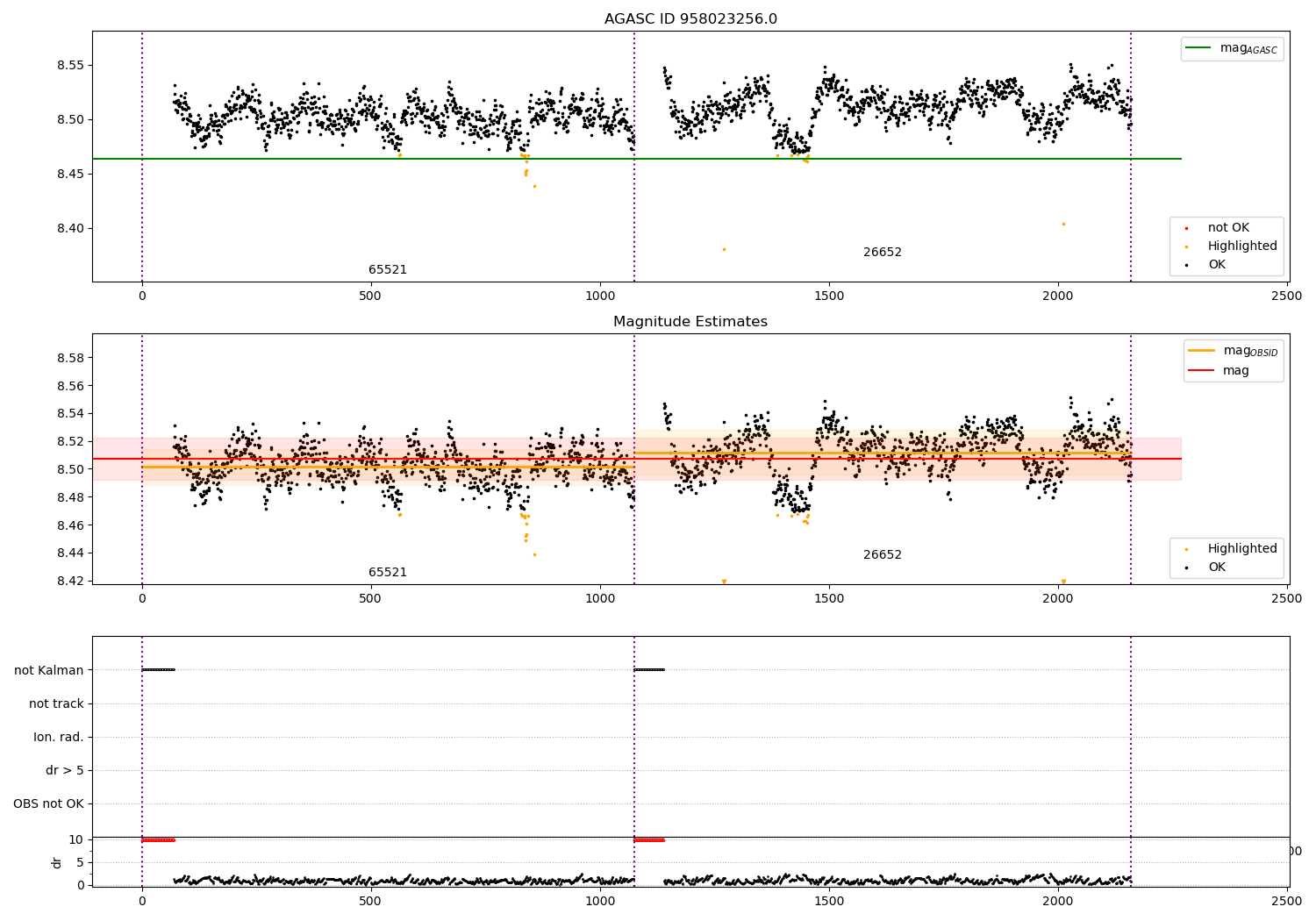Click the 'dr' y-axis label
Screen dimensions: 1316x921
[57, 862]
